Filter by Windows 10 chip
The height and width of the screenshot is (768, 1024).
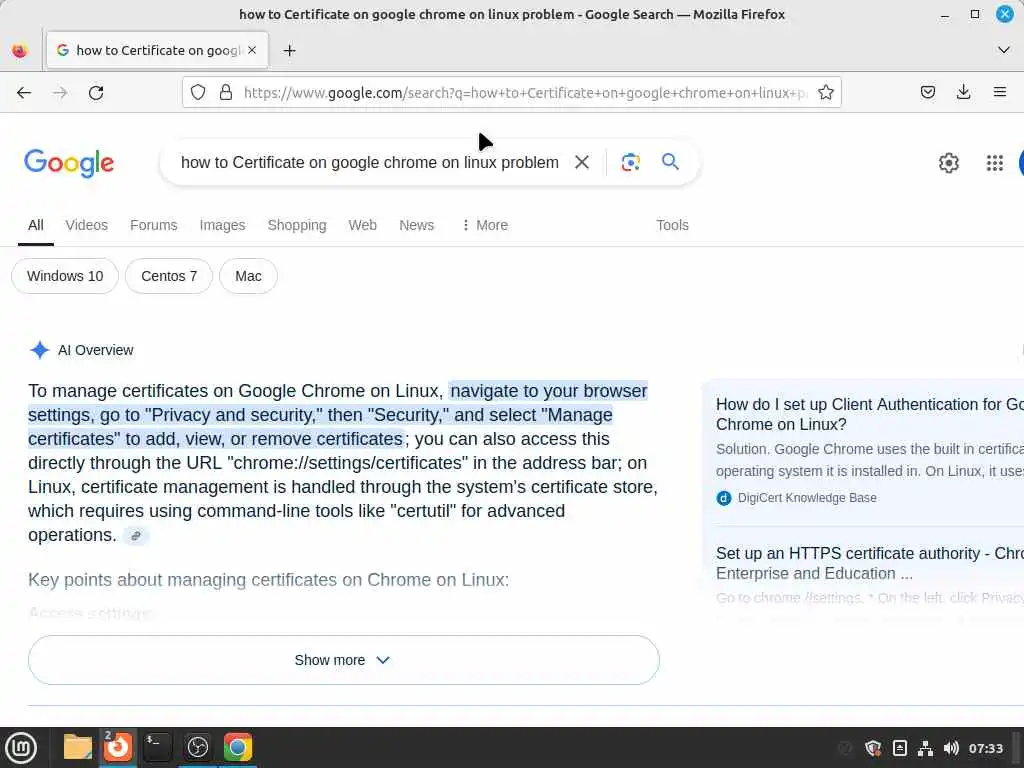tap(65, 276)
